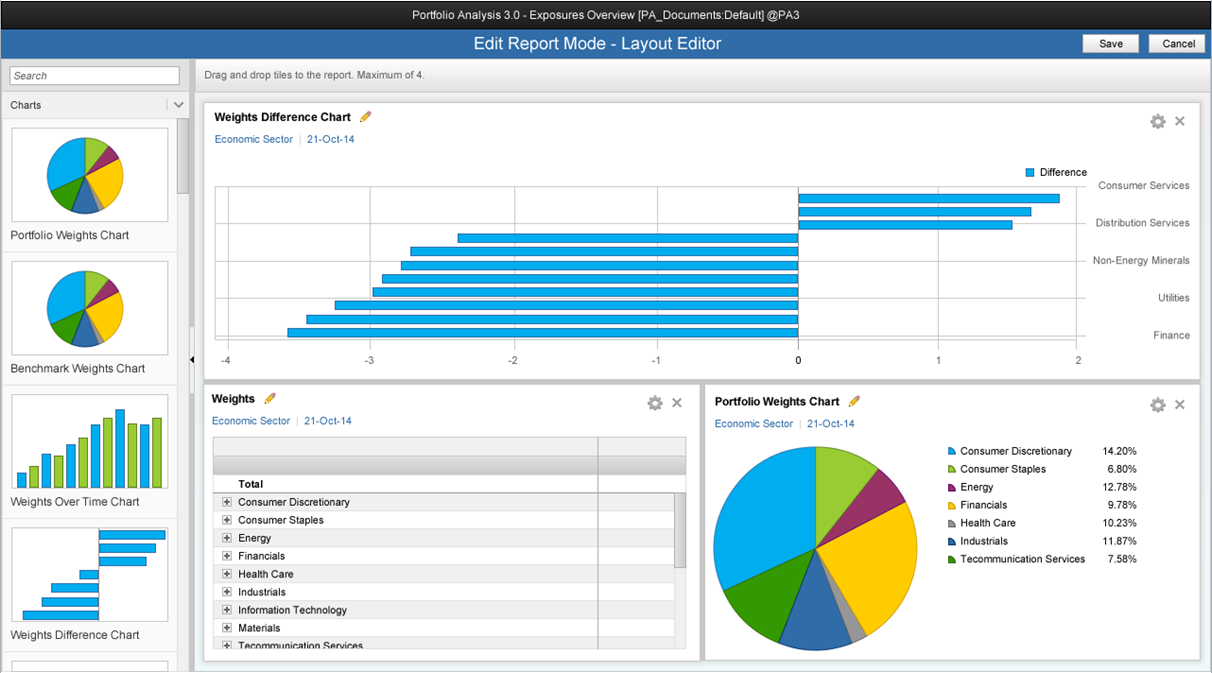Click 21-Oct-14 date in Weights Difference Chart

coord(331,139)
